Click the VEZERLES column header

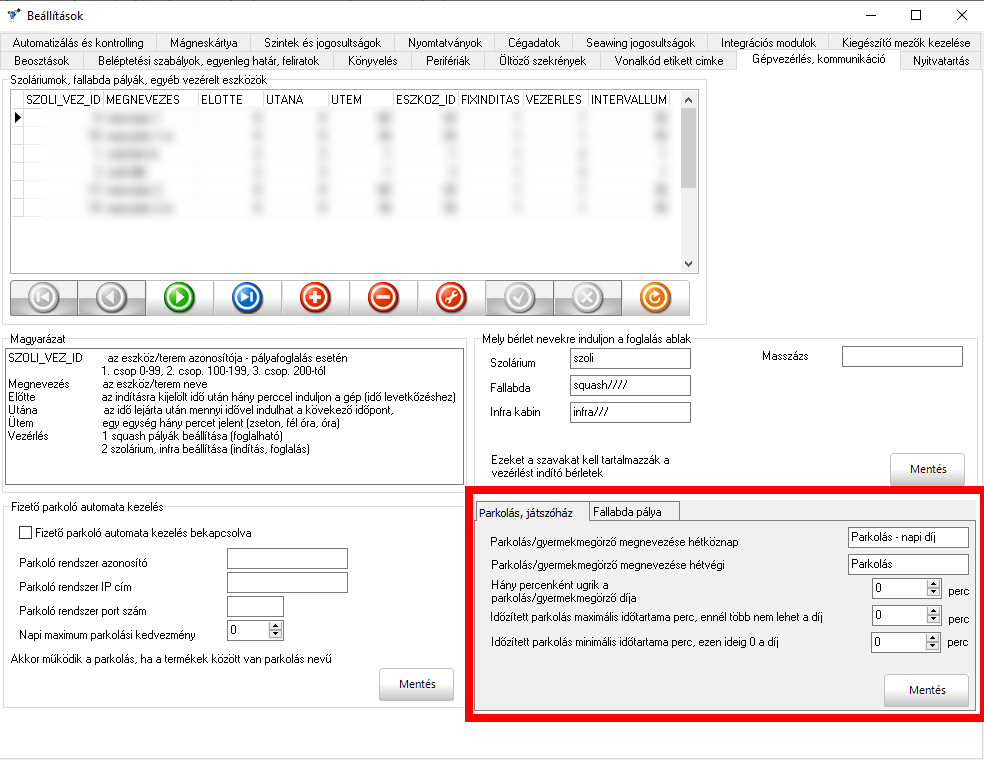pos(554,100)
